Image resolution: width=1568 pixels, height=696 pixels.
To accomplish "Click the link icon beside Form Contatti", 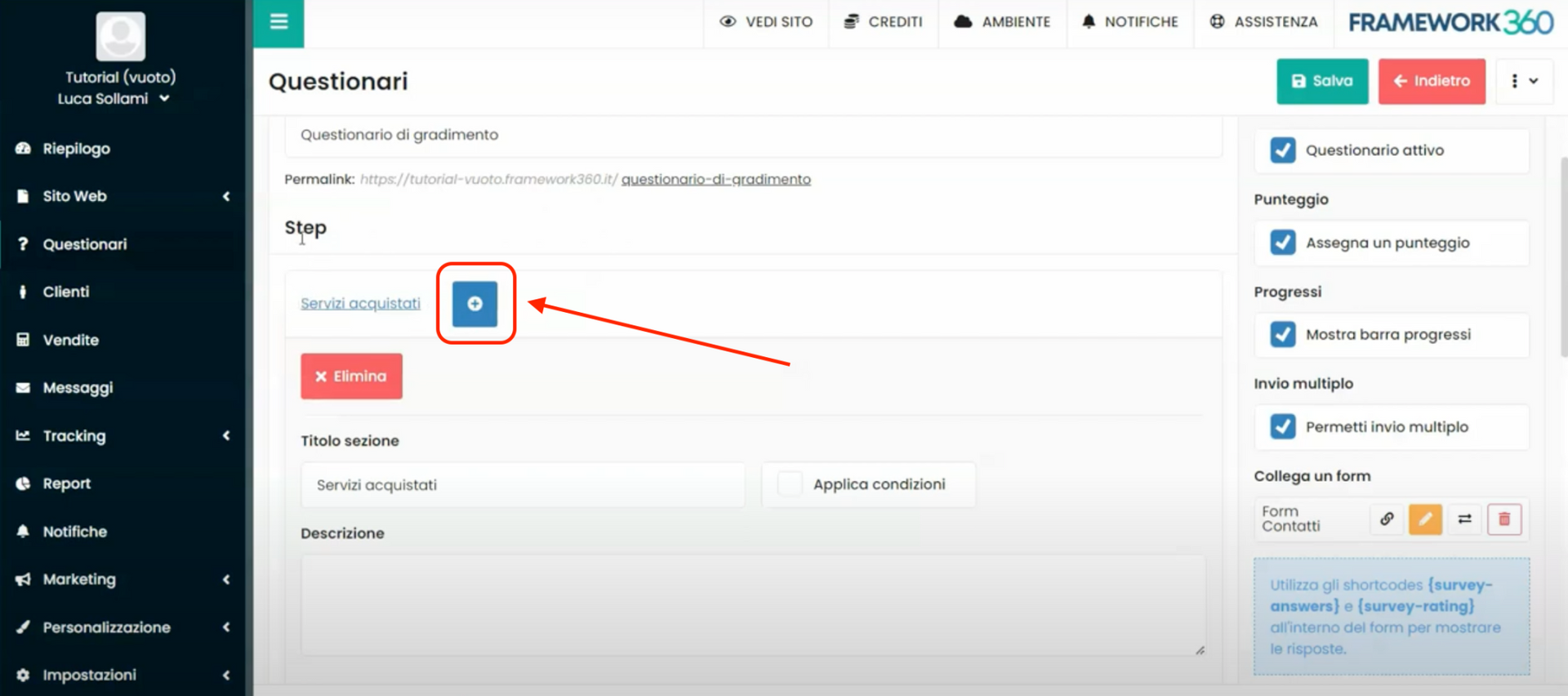I will pyautogui.click(x=1386, y=520).
